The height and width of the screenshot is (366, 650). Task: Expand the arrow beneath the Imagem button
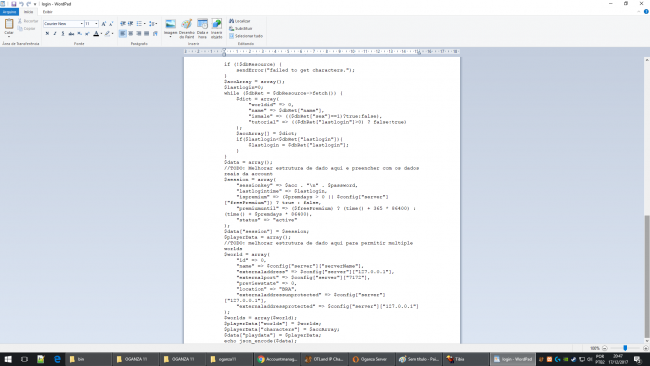170,37
